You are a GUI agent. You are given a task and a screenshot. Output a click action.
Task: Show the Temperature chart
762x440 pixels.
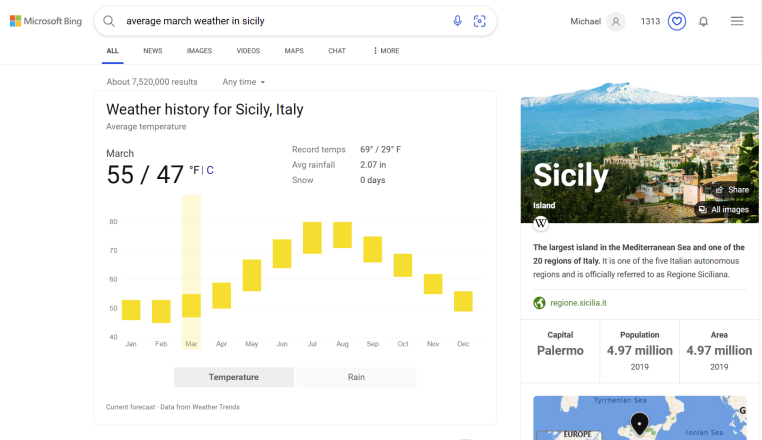pos(234,377)
